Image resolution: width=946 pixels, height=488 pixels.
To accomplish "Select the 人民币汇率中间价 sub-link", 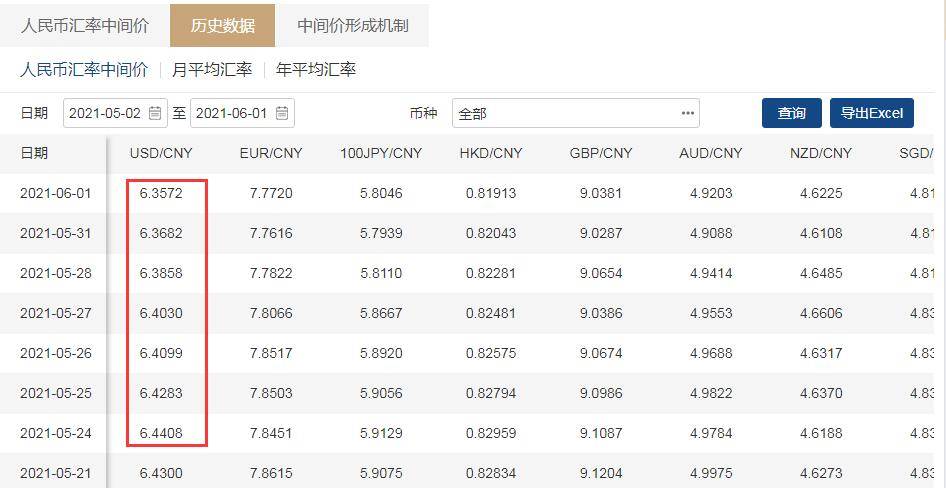I will [x=85, y=70].
